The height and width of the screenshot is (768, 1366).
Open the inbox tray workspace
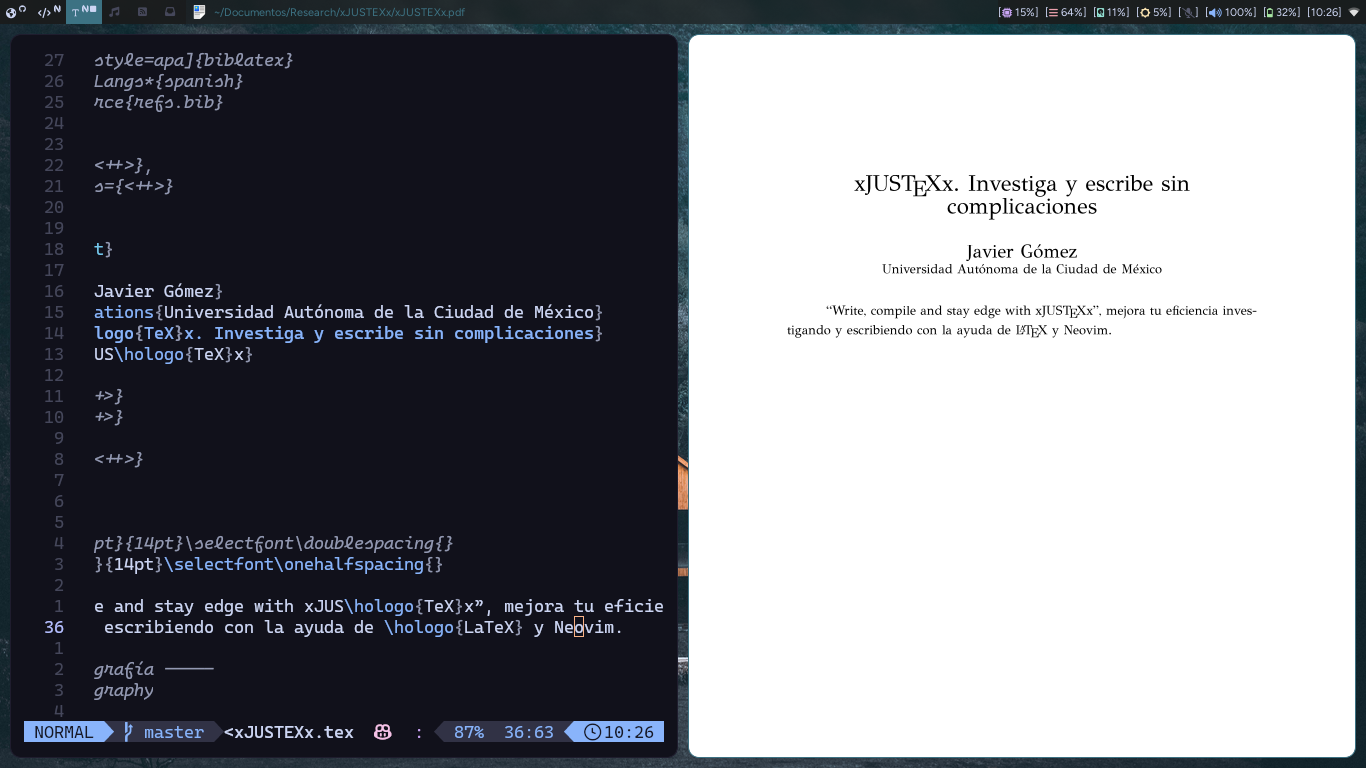click(170, 12)
